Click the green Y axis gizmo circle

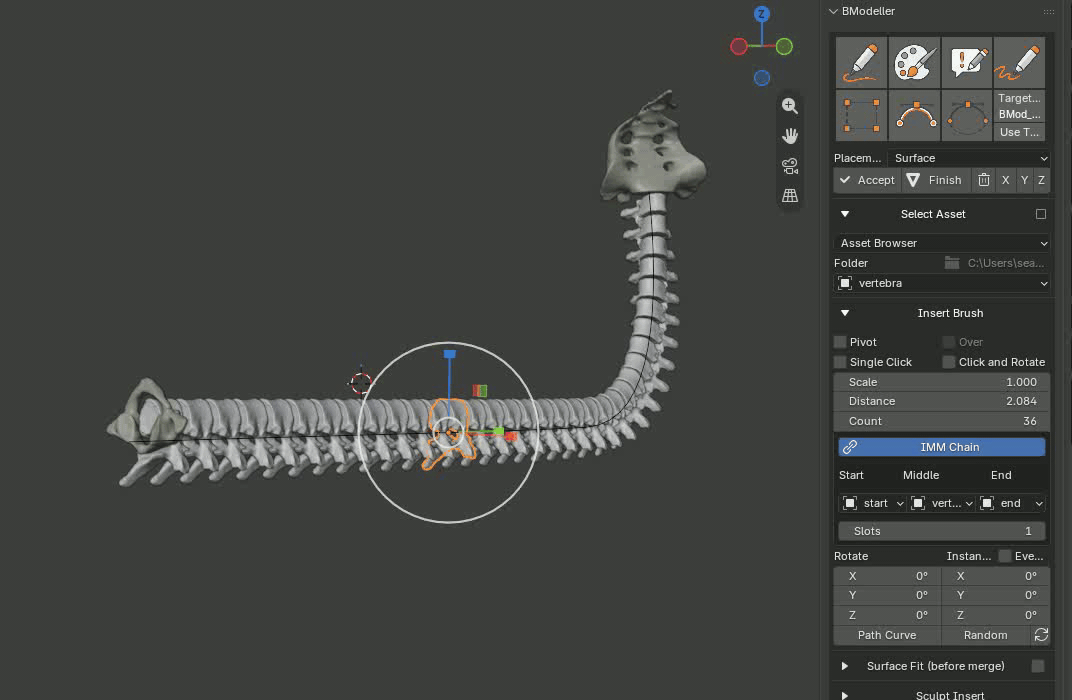(x=784, y=46)
